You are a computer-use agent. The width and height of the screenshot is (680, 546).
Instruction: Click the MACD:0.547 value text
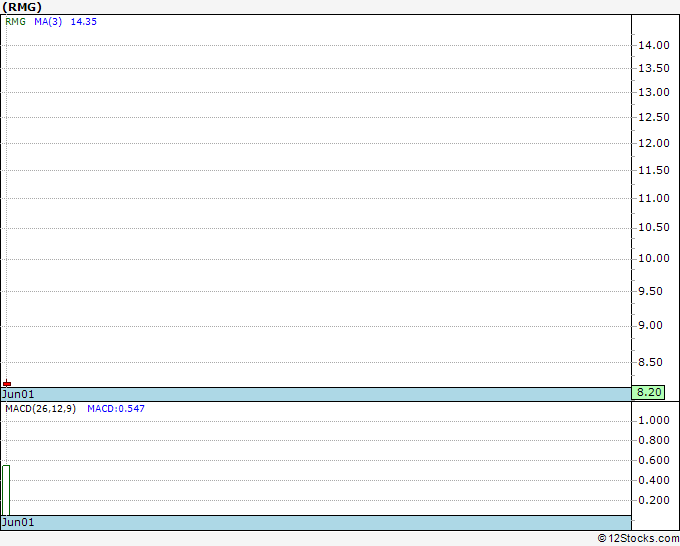pyautogui.click(x=116, y=409)
